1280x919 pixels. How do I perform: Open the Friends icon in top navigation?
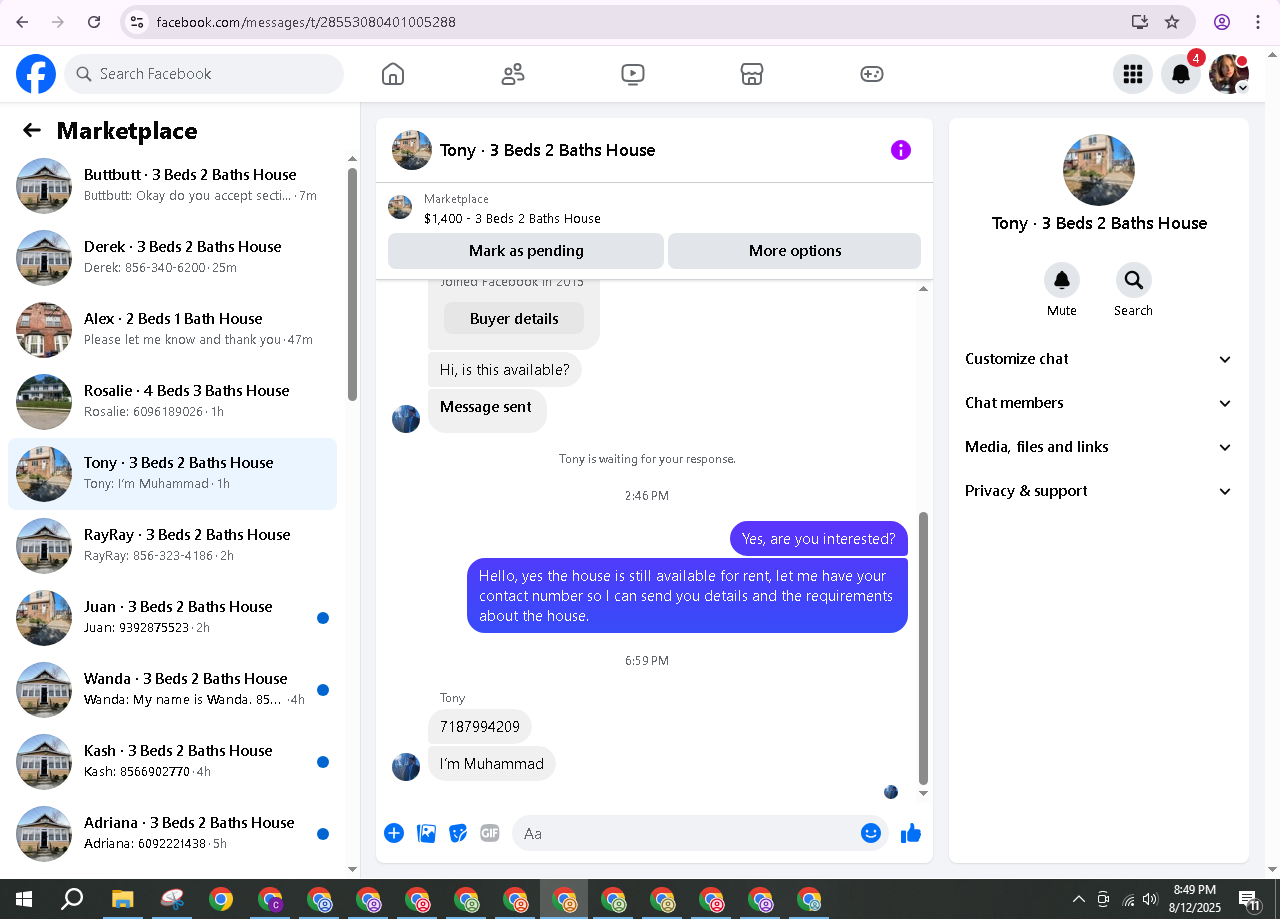(x=513, y=74)
